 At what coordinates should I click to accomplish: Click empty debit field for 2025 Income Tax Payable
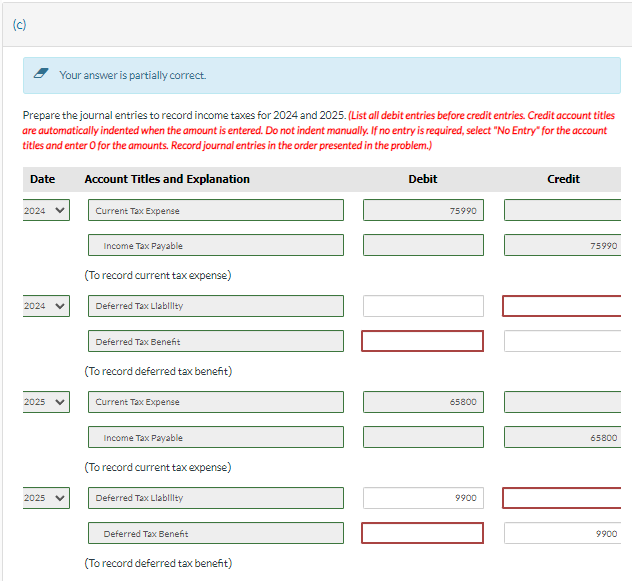[x=423, y=437]
